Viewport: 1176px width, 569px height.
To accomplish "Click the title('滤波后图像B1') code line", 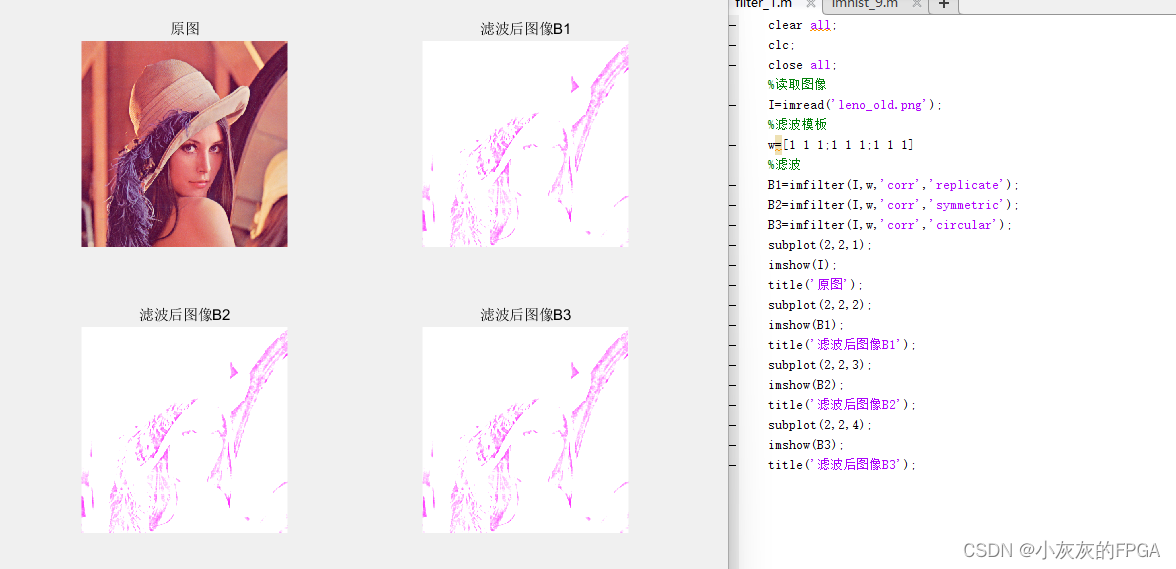I will click(842, 345).
